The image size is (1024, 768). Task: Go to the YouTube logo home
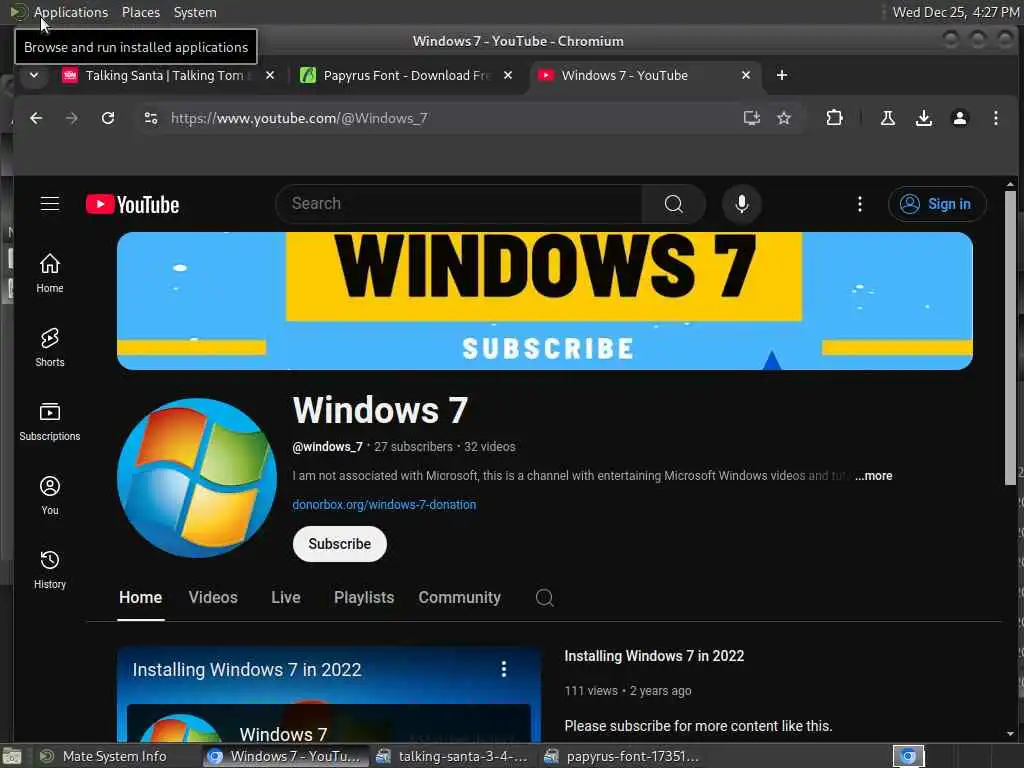(133, 204)
